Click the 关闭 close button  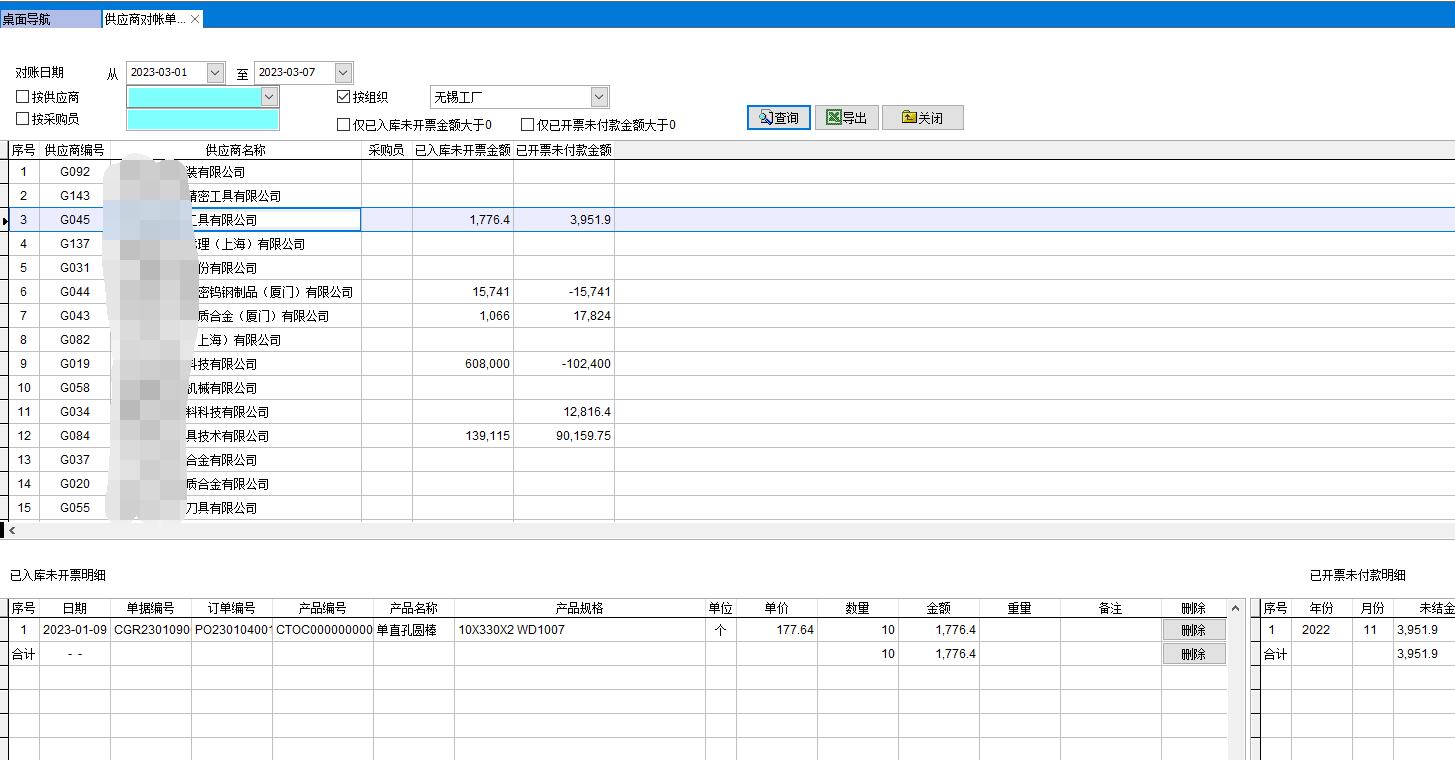[x=921, y=118]
